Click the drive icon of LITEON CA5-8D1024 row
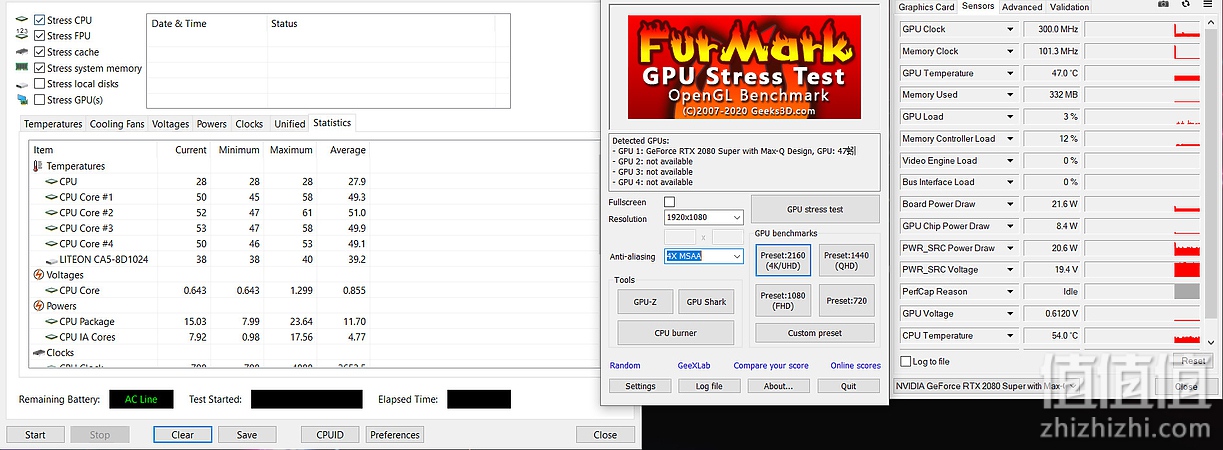The width and height of the screenshot is (1223, 450). 51,260
